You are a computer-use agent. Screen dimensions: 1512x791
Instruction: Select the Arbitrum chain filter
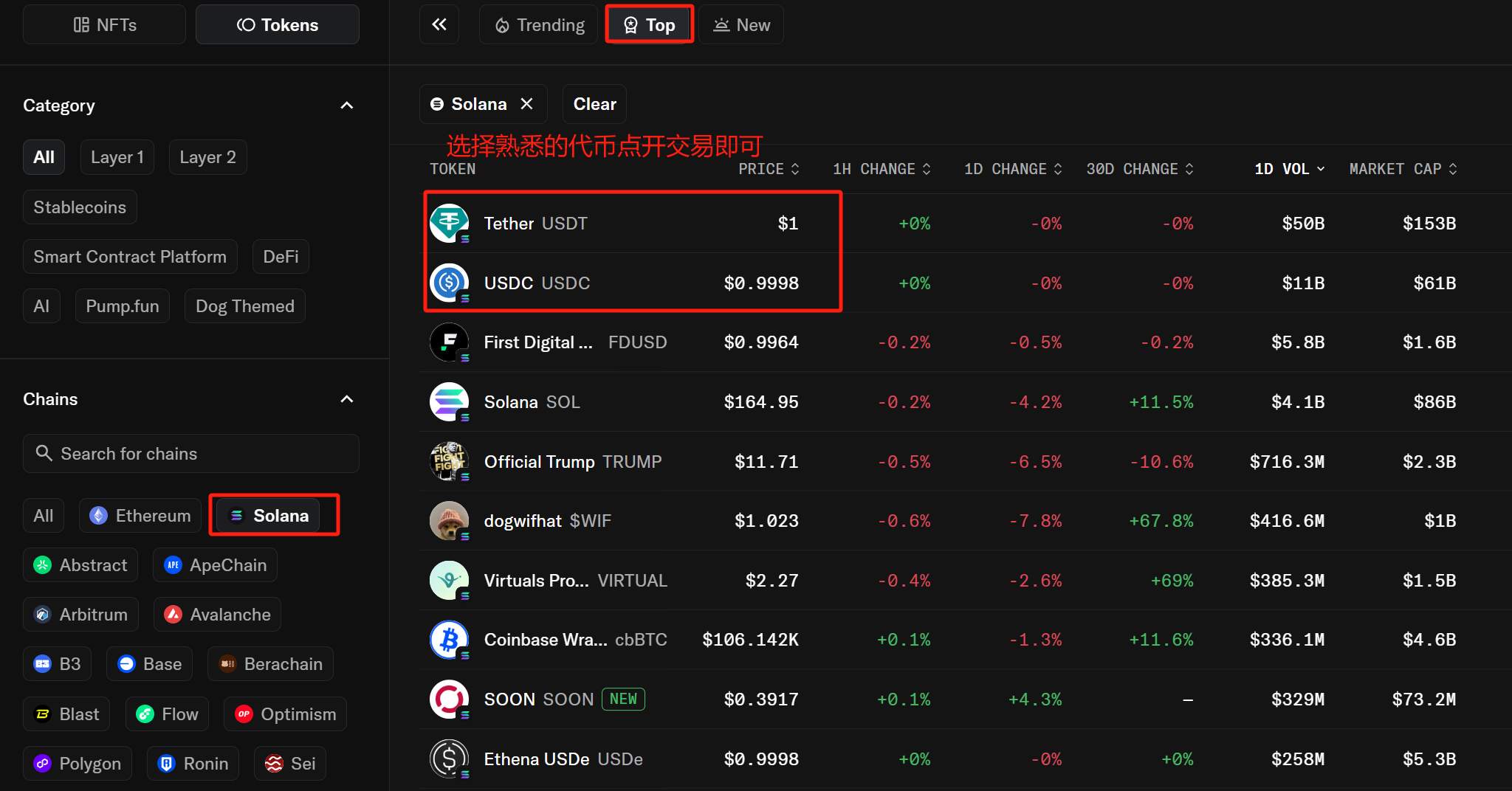pyautogui.click(x=80, y=615)
